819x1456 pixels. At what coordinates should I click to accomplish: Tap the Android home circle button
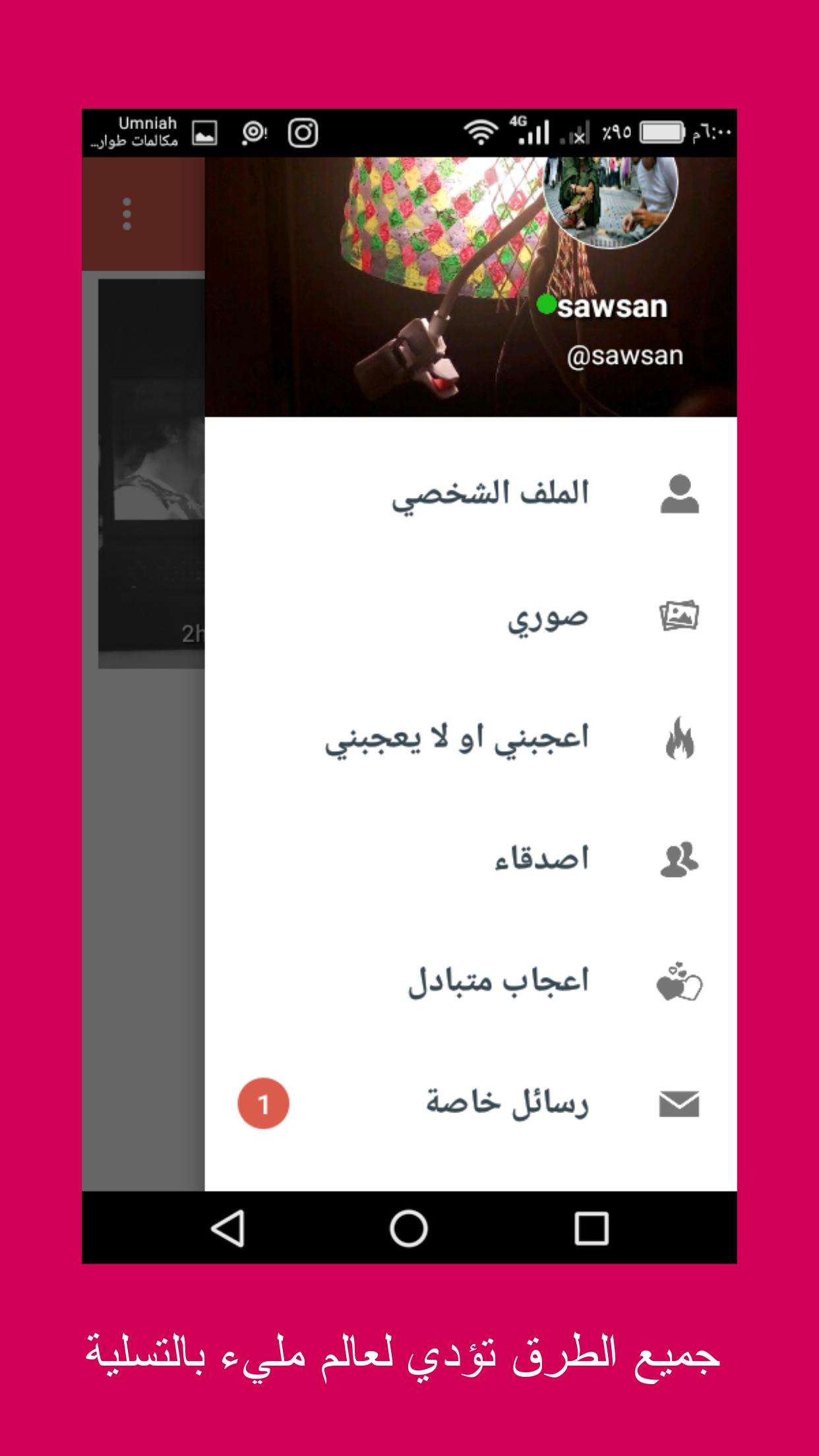click(x=409, y=1228)
